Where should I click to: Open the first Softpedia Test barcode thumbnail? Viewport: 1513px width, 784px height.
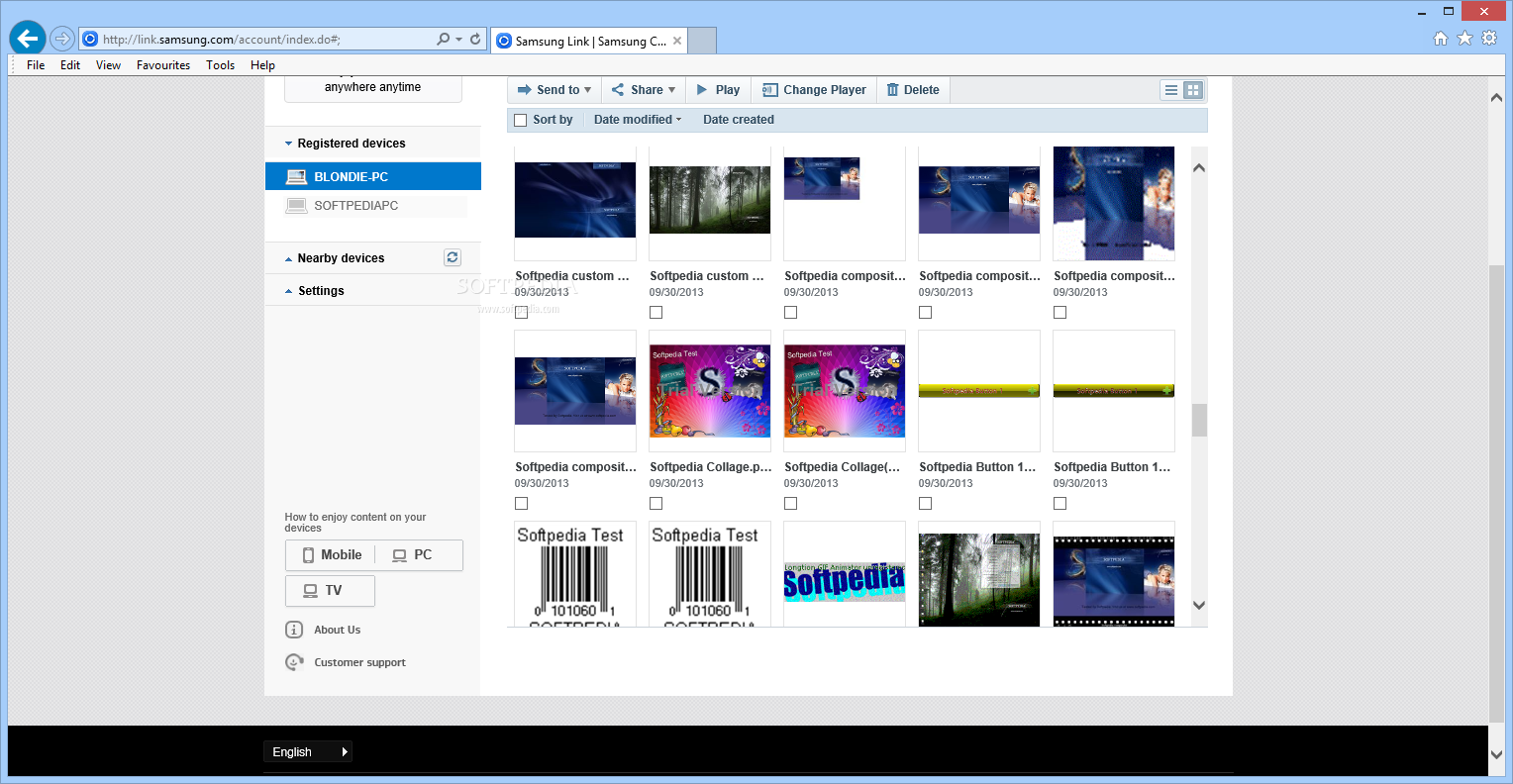click(x=575, y=575)
